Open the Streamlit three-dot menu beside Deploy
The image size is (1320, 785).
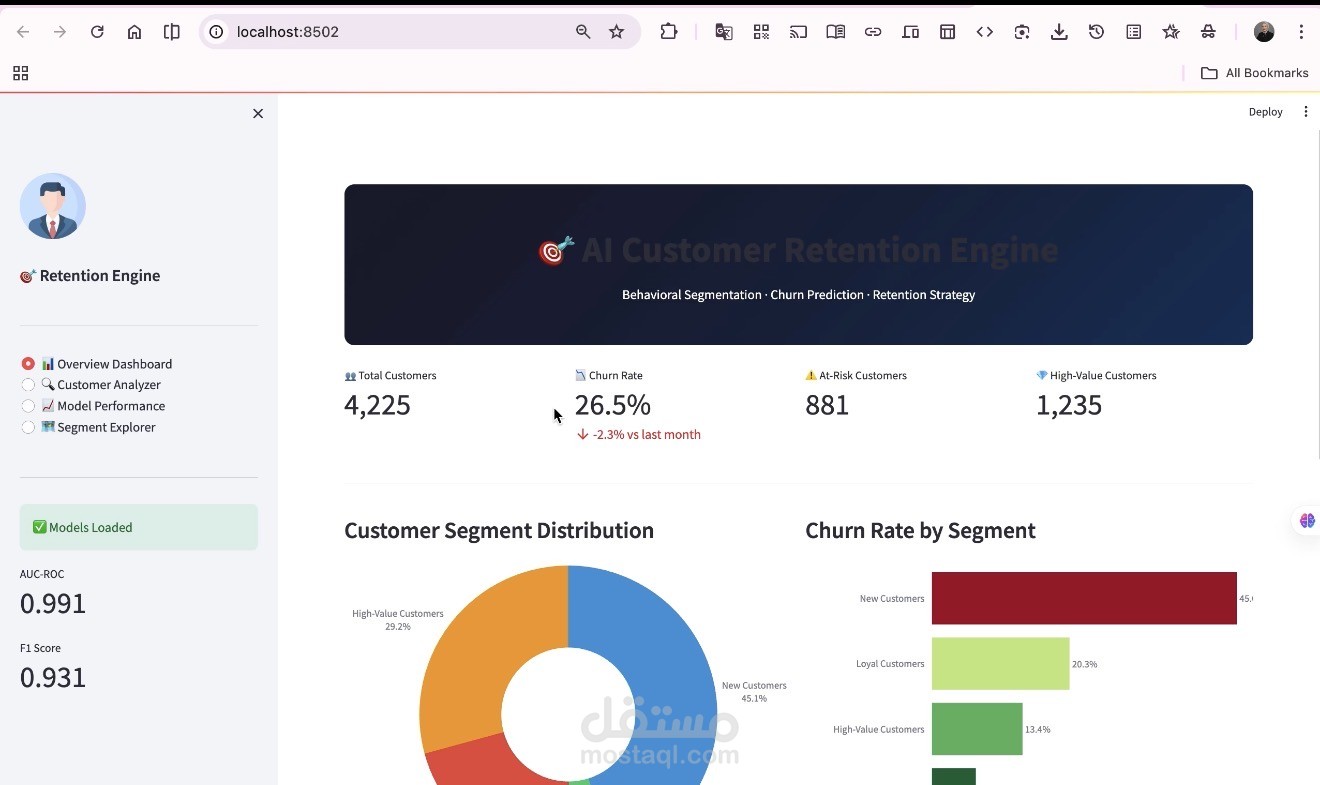point(1305,112)
